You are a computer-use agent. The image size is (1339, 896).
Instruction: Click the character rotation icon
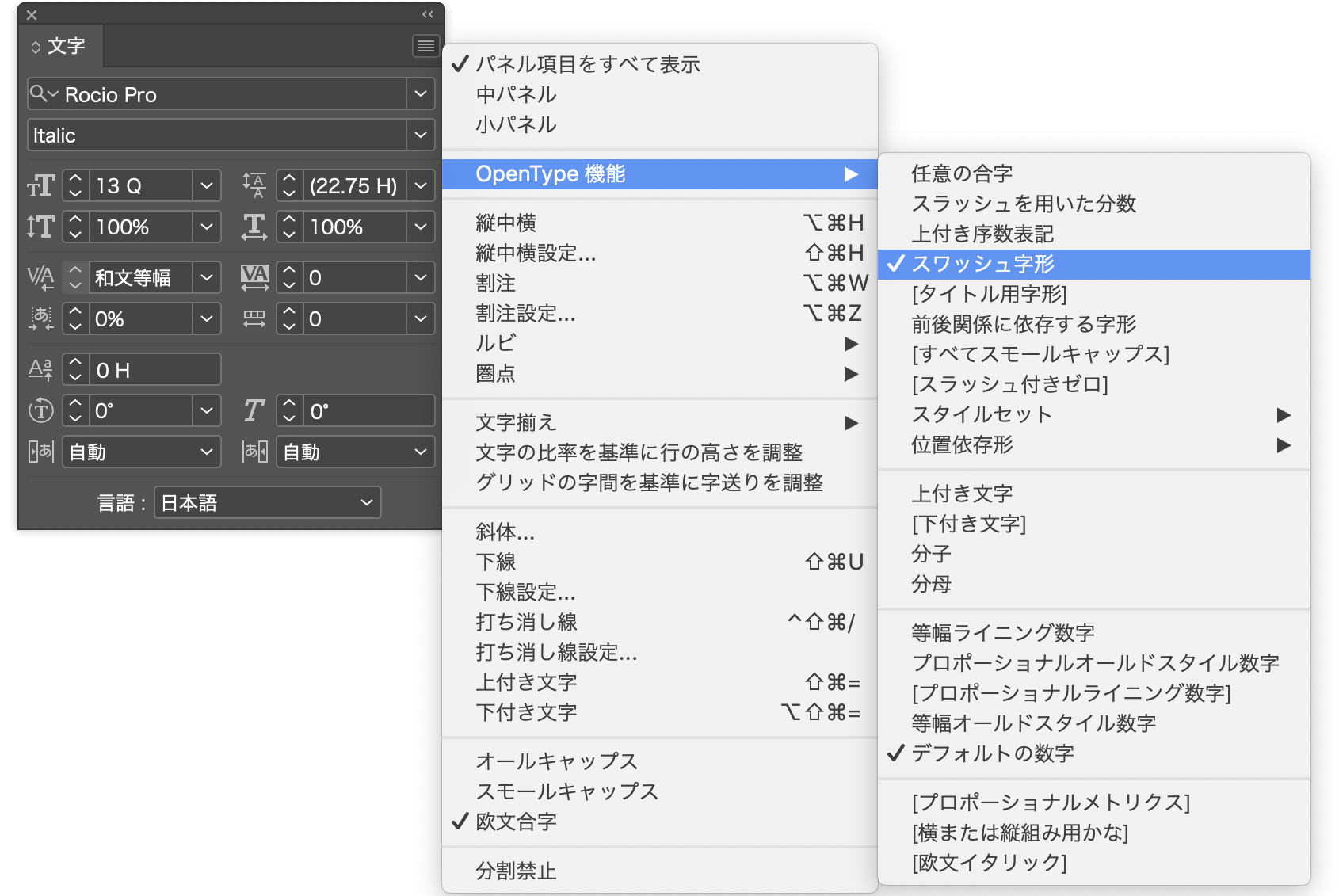(x=40, y=410)
